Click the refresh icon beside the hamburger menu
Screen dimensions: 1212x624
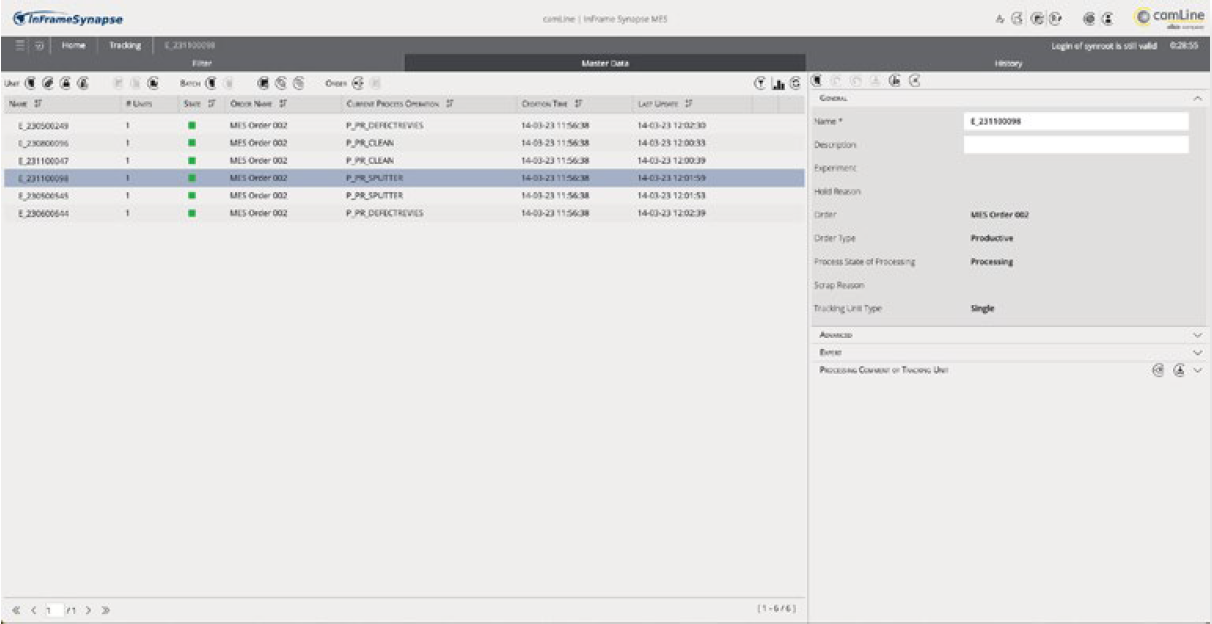[x=40, y=45]
